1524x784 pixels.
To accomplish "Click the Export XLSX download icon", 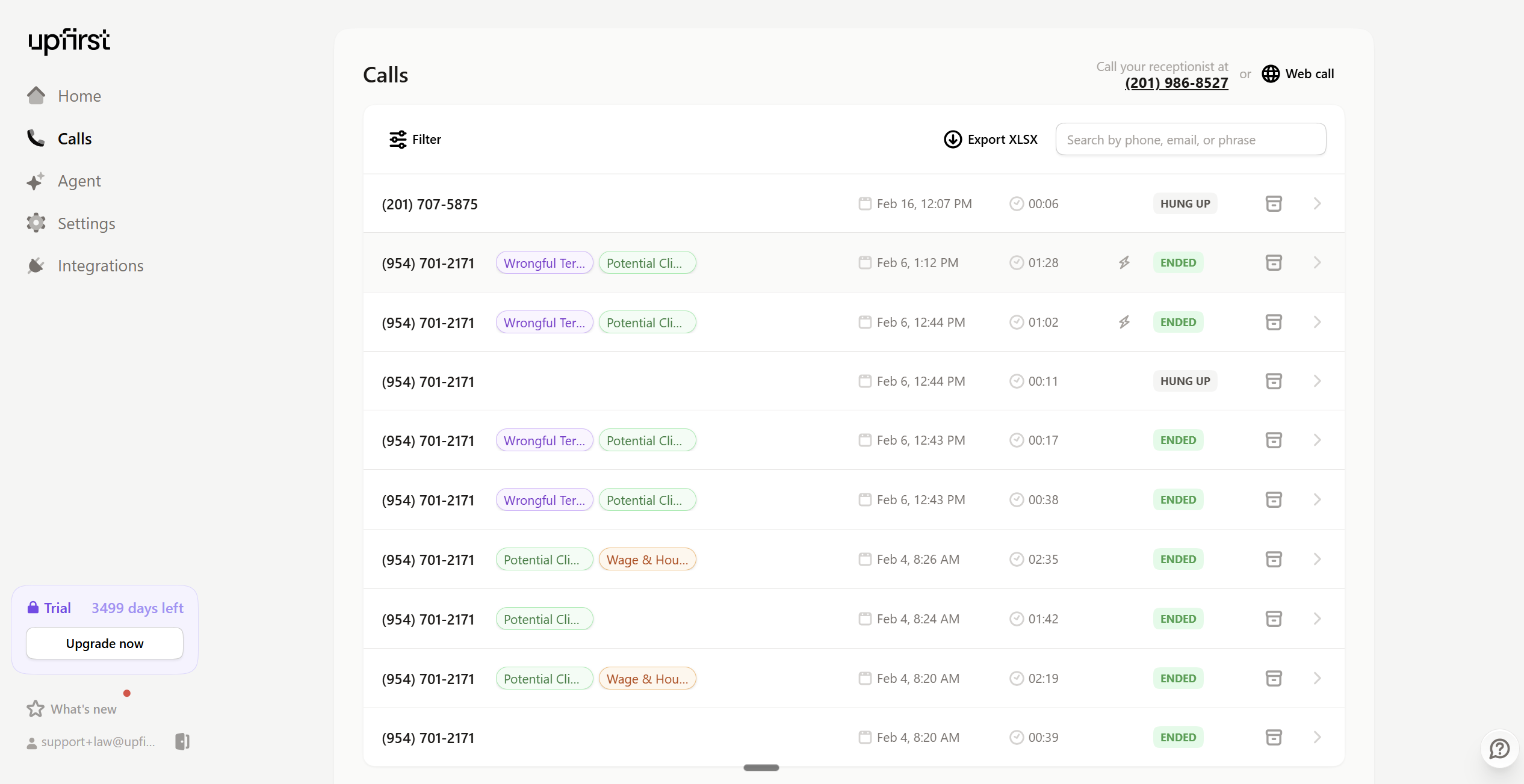I will click(952, 139).
